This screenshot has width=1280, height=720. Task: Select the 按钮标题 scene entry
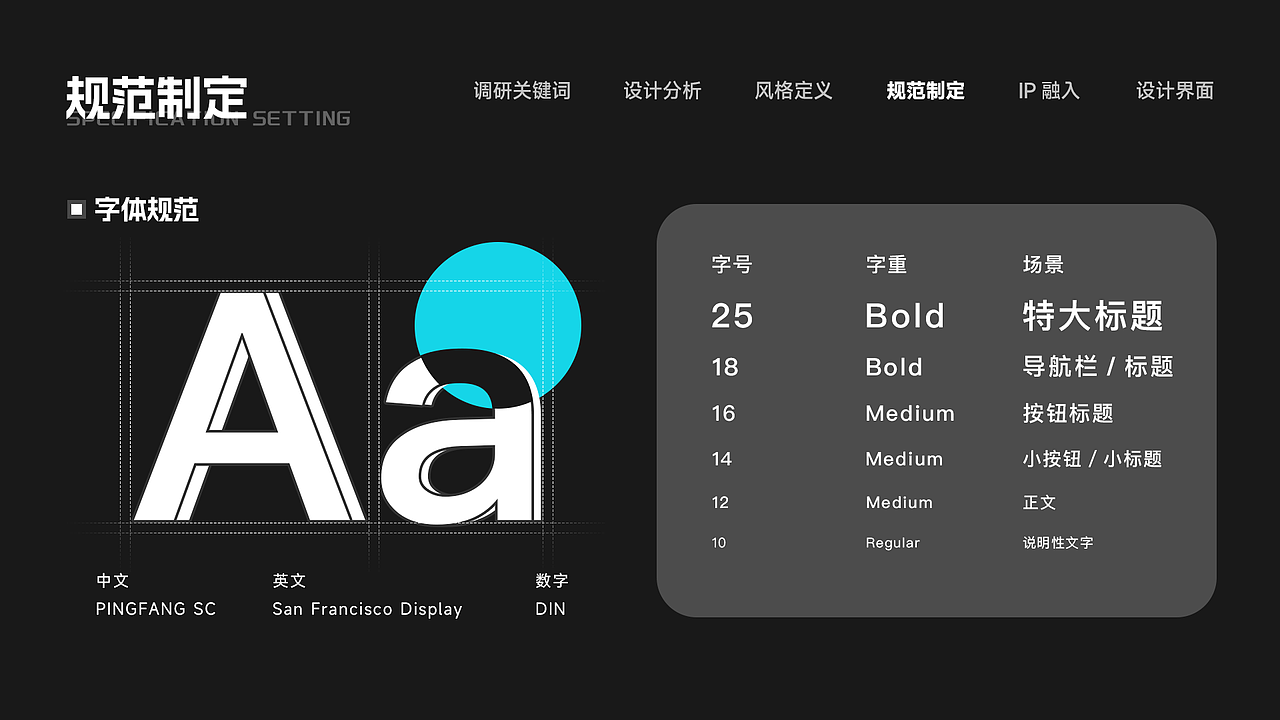[1067, 414]
